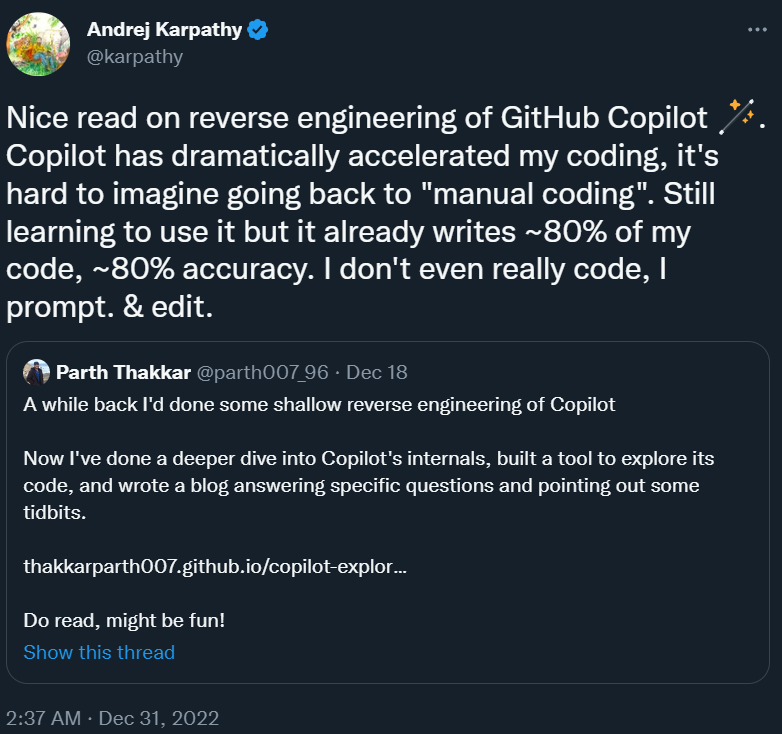Screen dimensions: 782x734
Task: Click the blue verified badge
Action: 258,30
